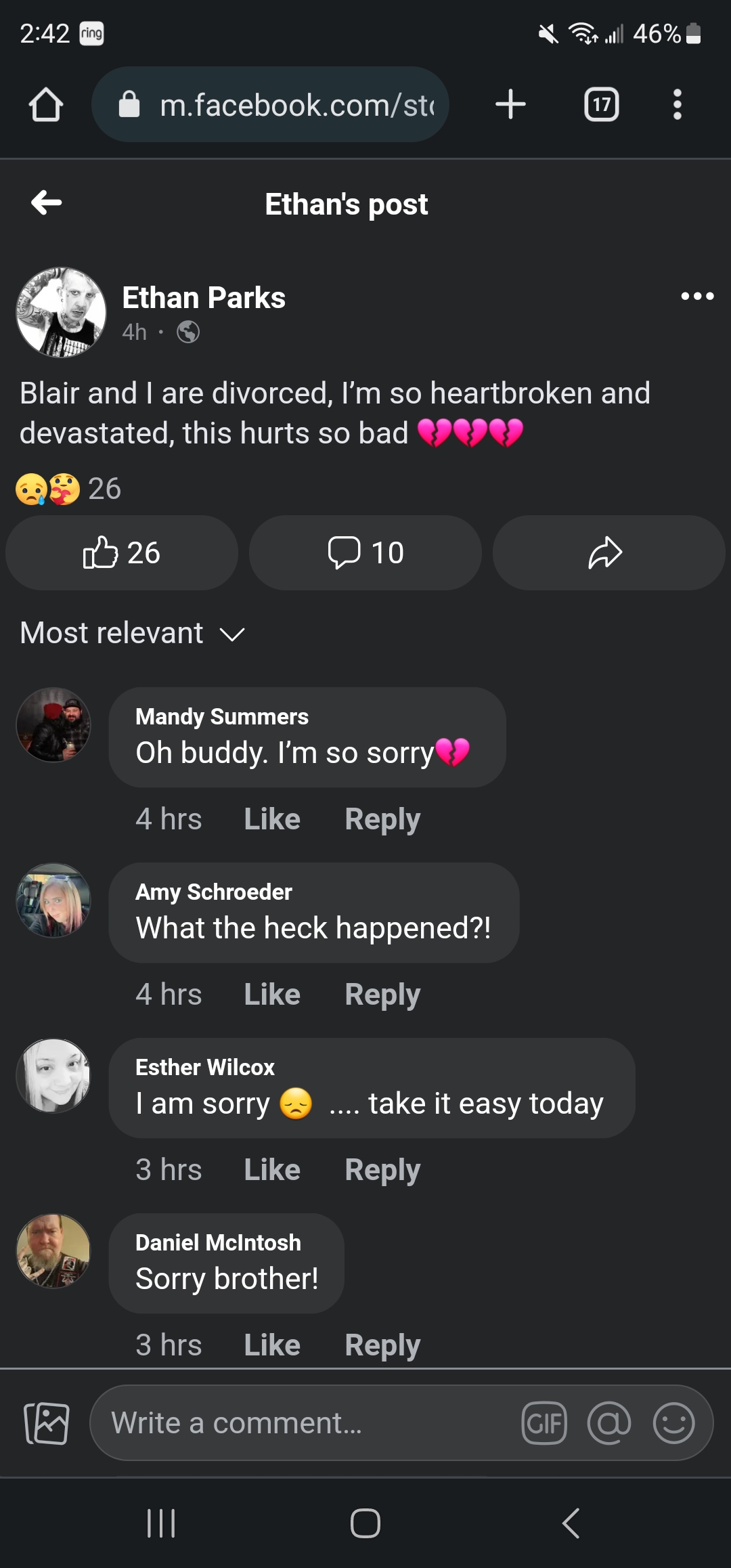
Task: Open the emoji picker in comment box
Action: pos(673,1422)
